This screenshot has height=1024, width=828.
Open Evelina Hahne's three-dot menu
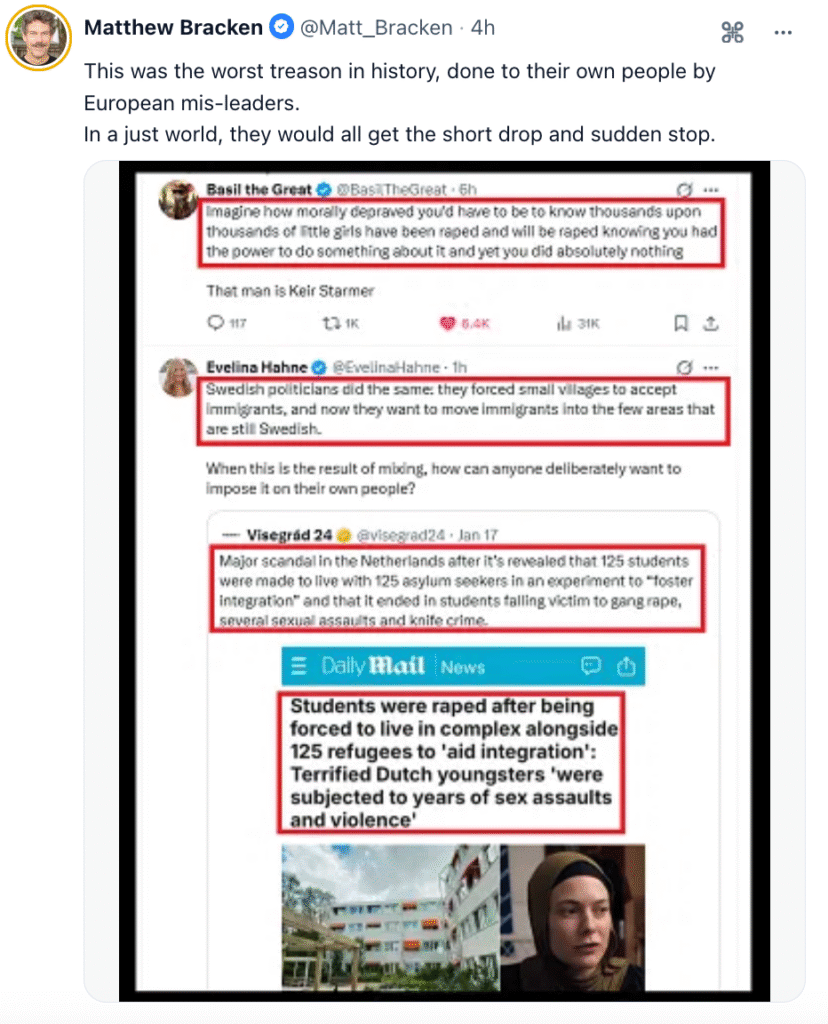coord(710,368)
